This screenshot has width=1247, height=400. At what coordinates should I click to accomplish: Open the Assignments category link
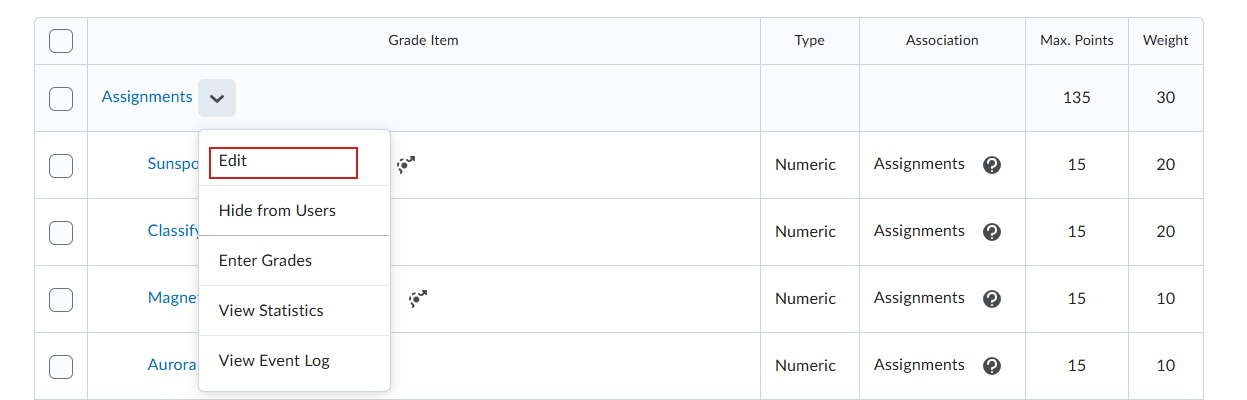click(147, 97)
